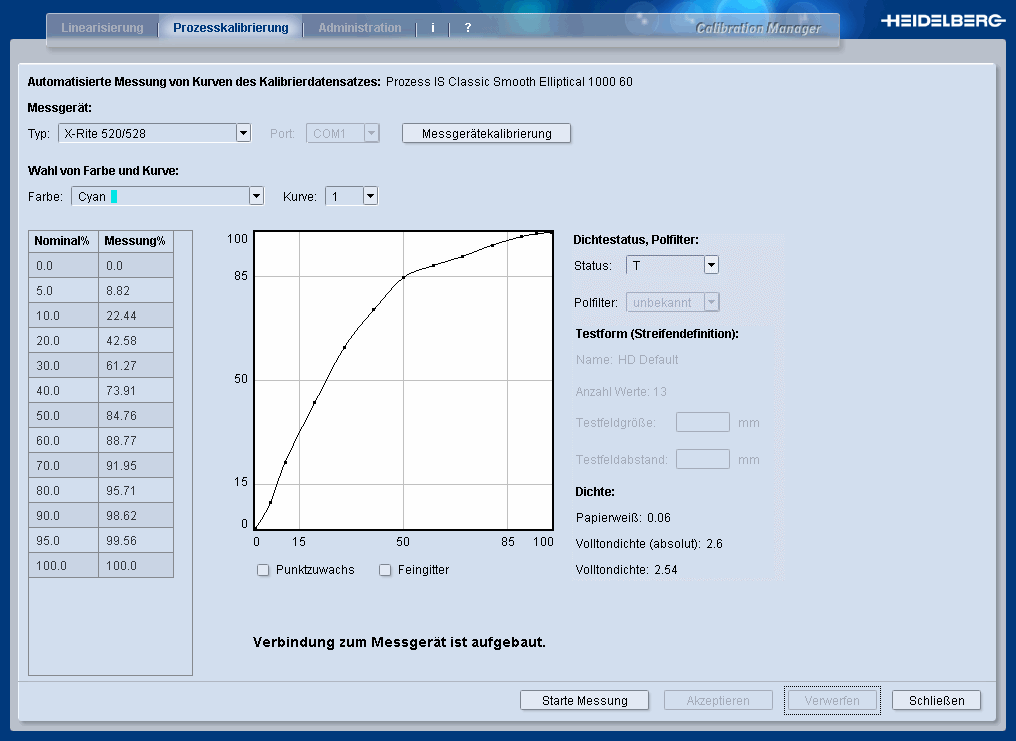Select measurement cell 8.82

(135, 291)
